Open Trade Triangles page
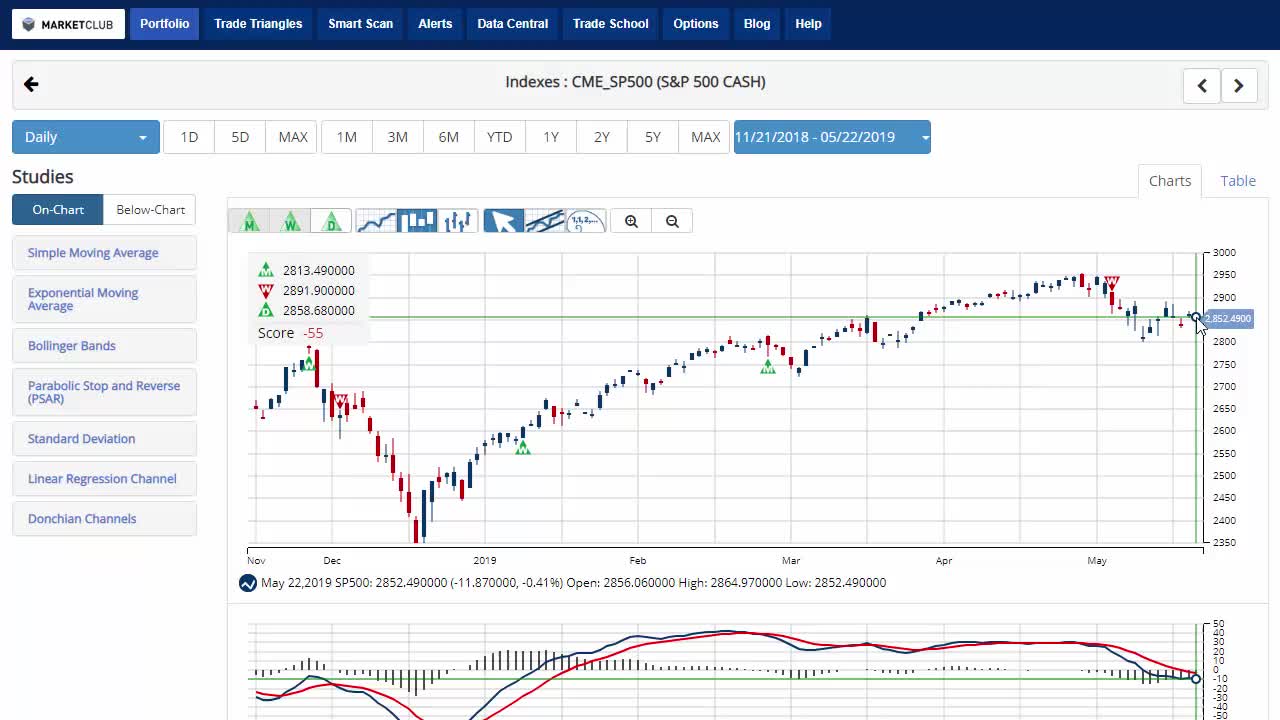This screenshot has height=720, width=1280. pyautogui.click(x=258, y=24)
